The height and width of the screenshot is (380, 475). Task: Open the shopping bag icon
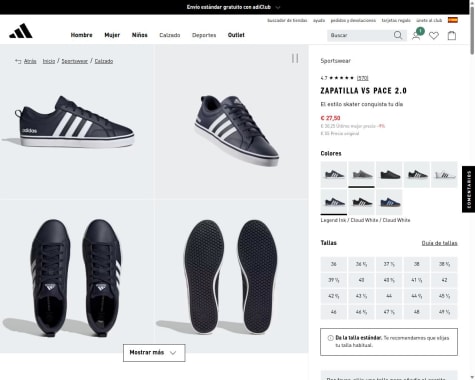point(452,35)
